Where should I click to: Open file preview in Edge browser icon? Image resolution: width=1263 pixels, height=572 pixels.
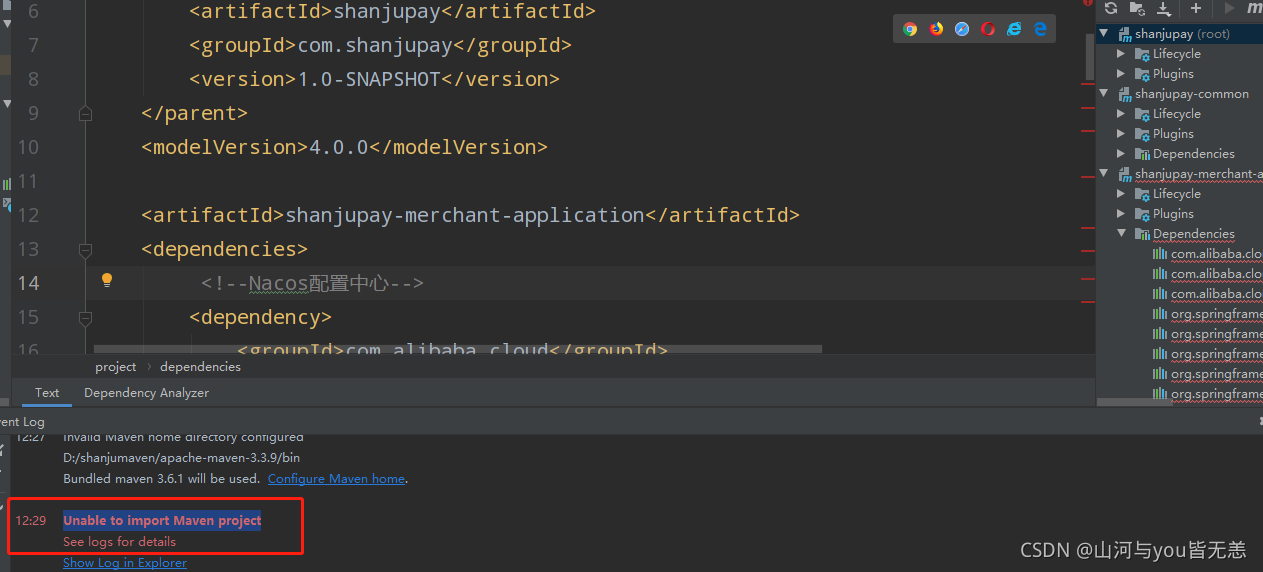pyautogui.click(x=1040, y=29)
